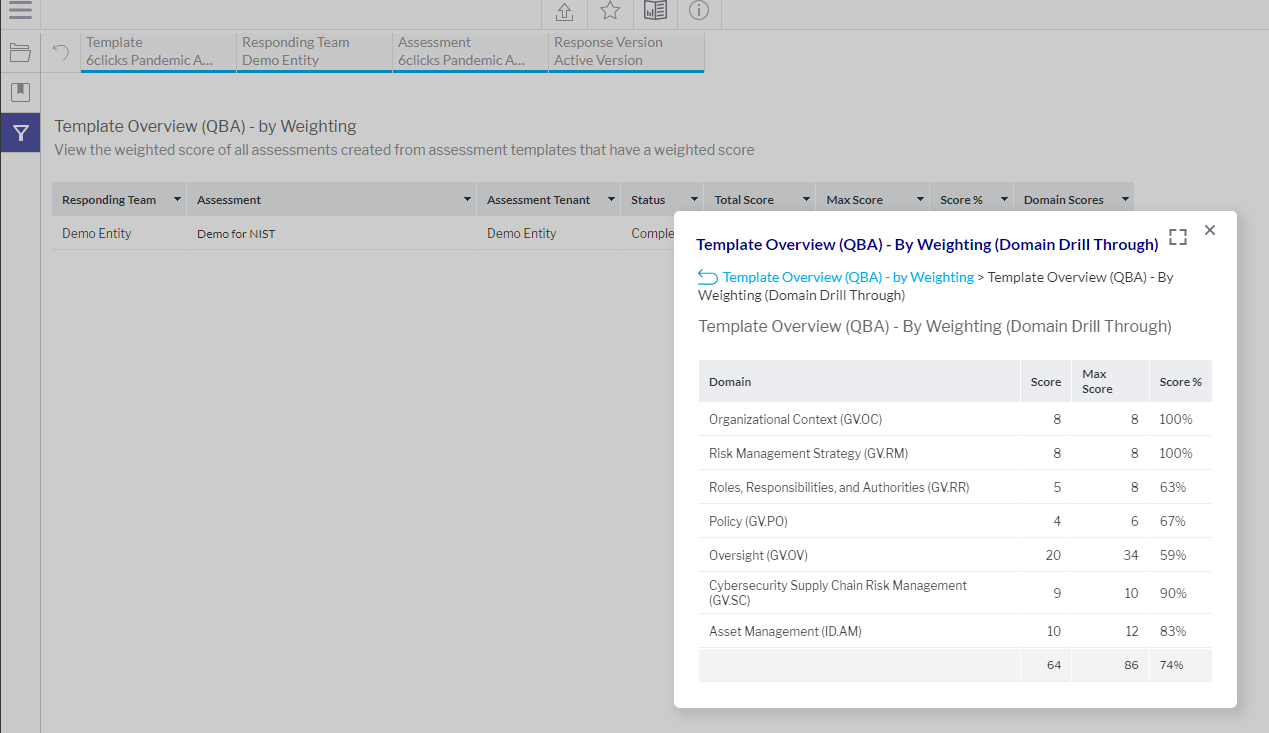
Task: Open the Responding Team filter tab
Action: pos(314,52)
